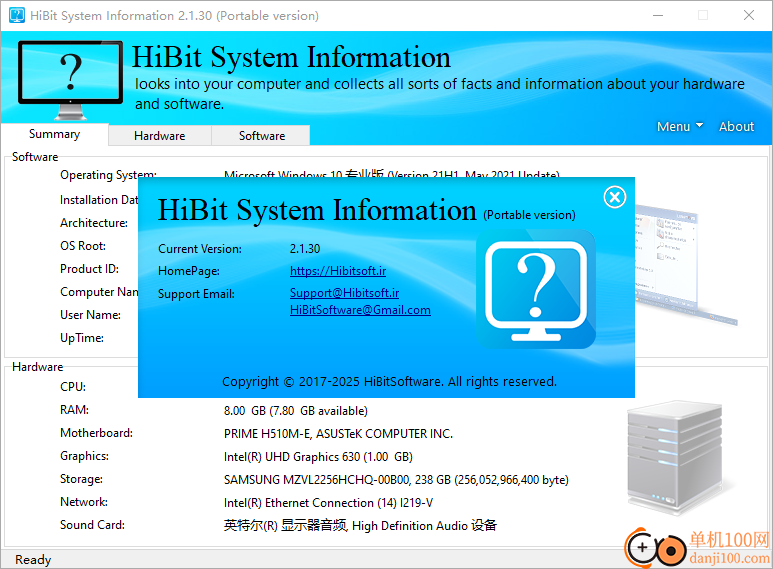This screenshot has height=569, width=773.
Task: Click the CPU label
Action: [73, 387]
